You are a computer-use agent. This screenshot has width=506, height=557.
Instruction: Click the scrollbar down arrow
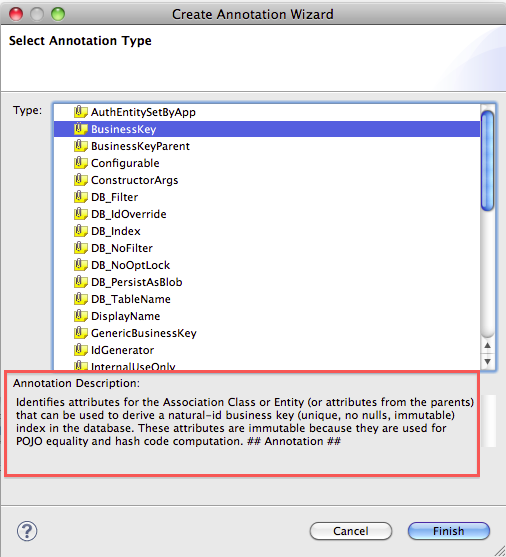click(488, 362)
